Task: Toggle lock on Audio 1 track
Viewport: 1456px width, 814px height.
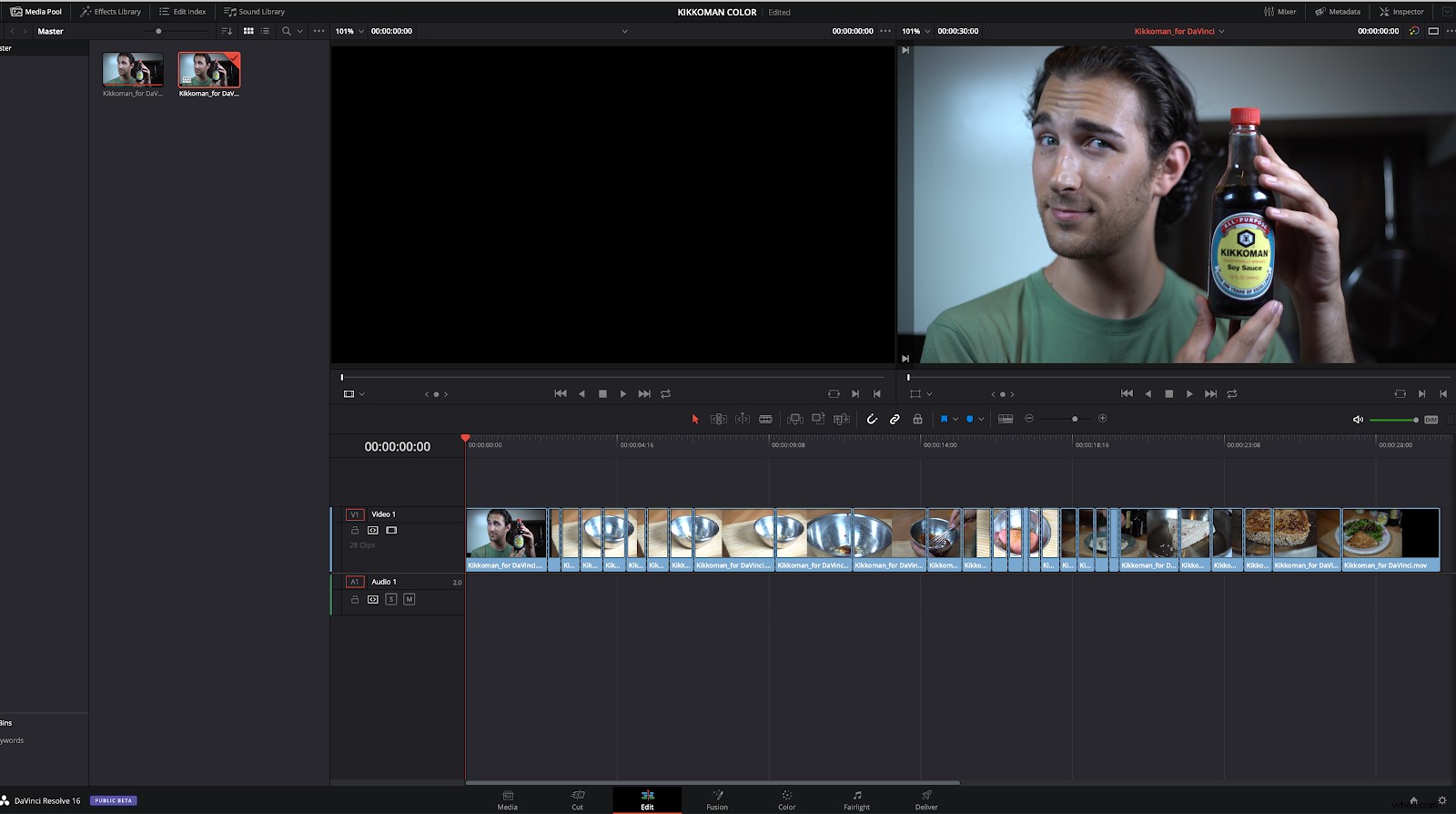Action: (x=355, y=599)
